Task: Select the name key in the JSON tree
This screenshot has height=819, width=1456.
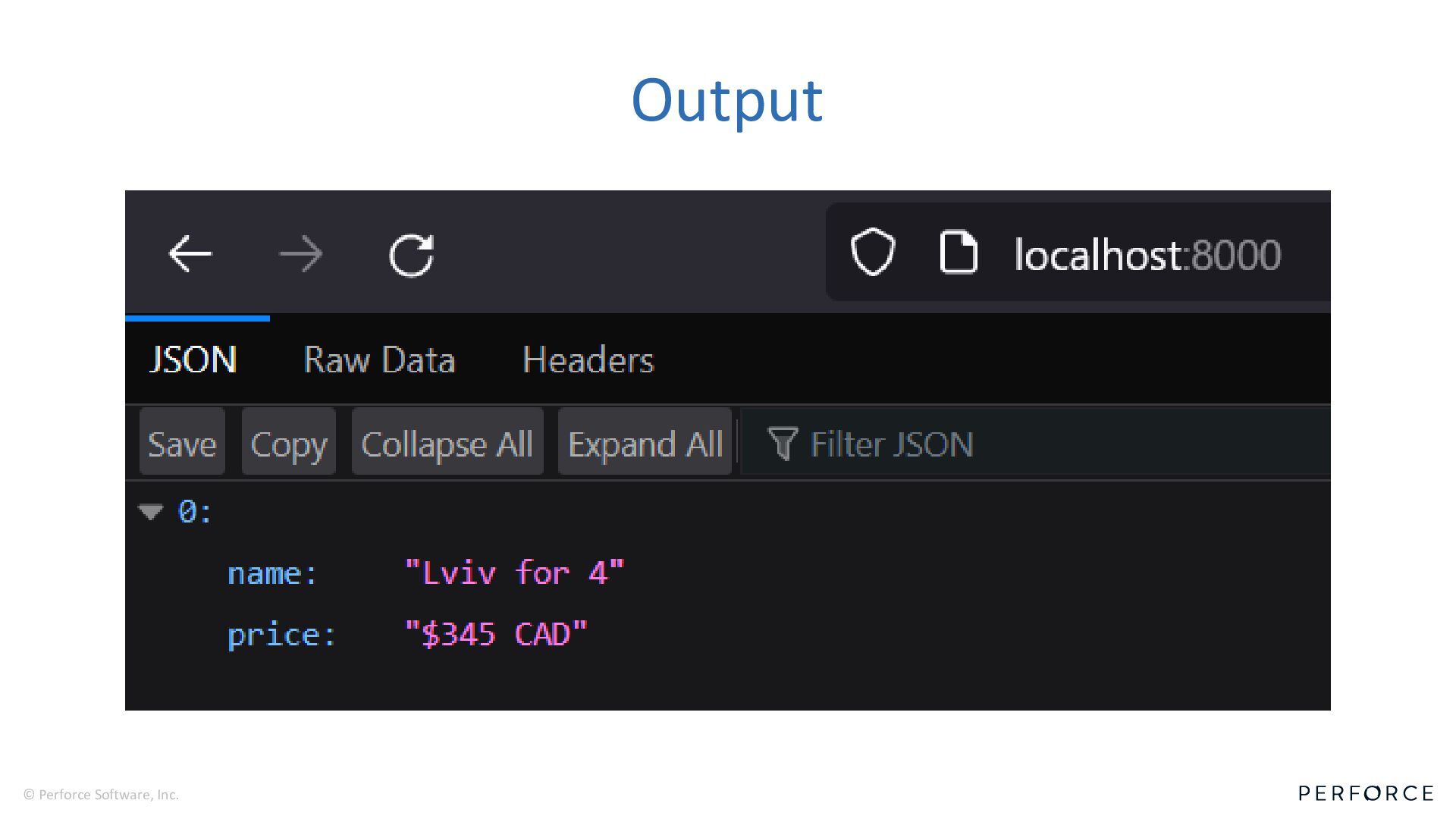Action: click(272, 573)
